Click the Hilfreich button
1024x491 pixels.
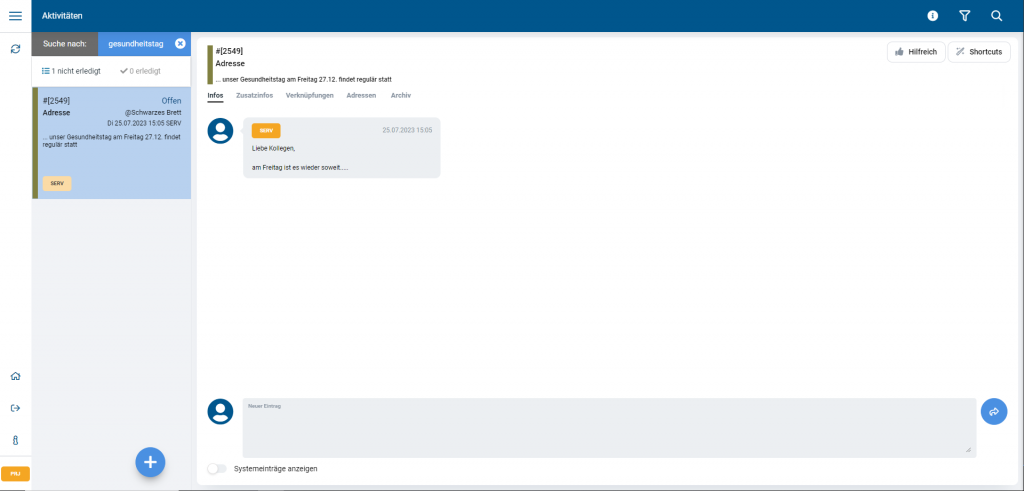coord(915,52)
